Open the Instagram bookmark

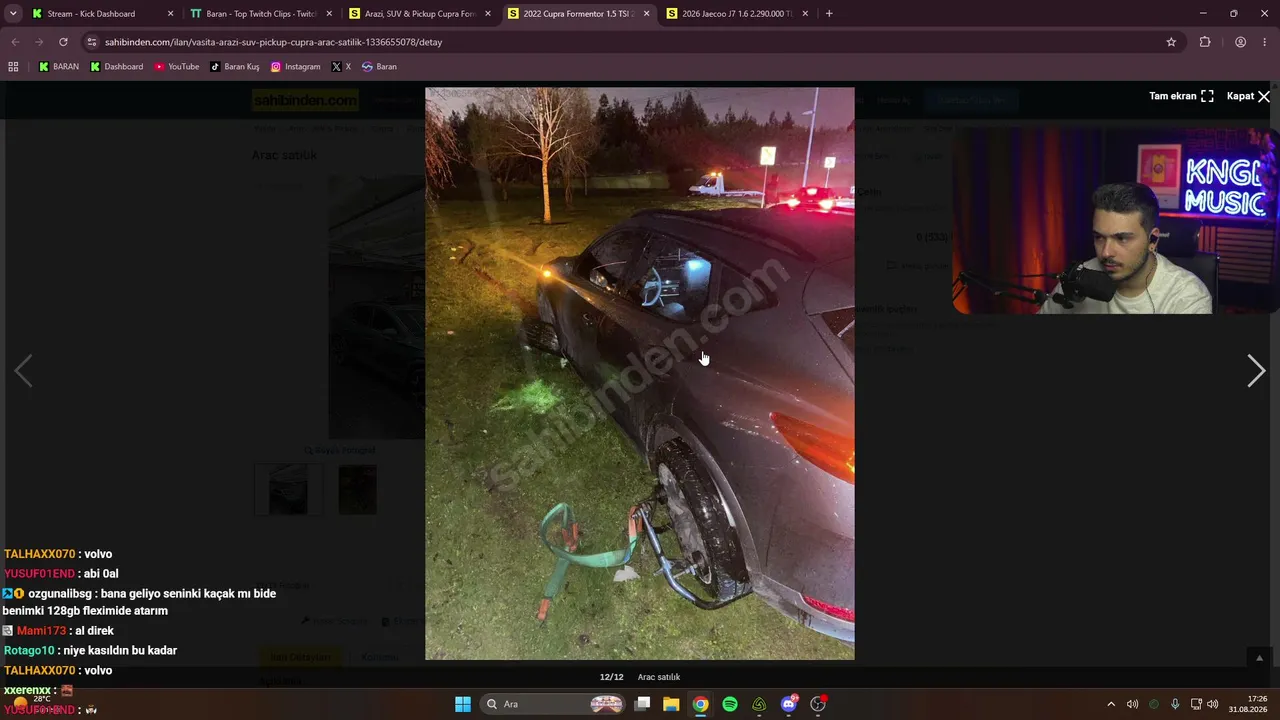tap(295, 67)
